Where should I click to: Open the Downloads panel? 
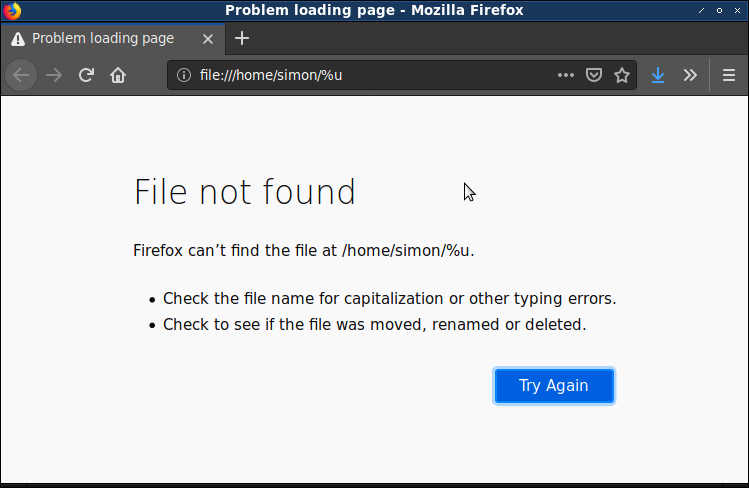coord(658,75)
